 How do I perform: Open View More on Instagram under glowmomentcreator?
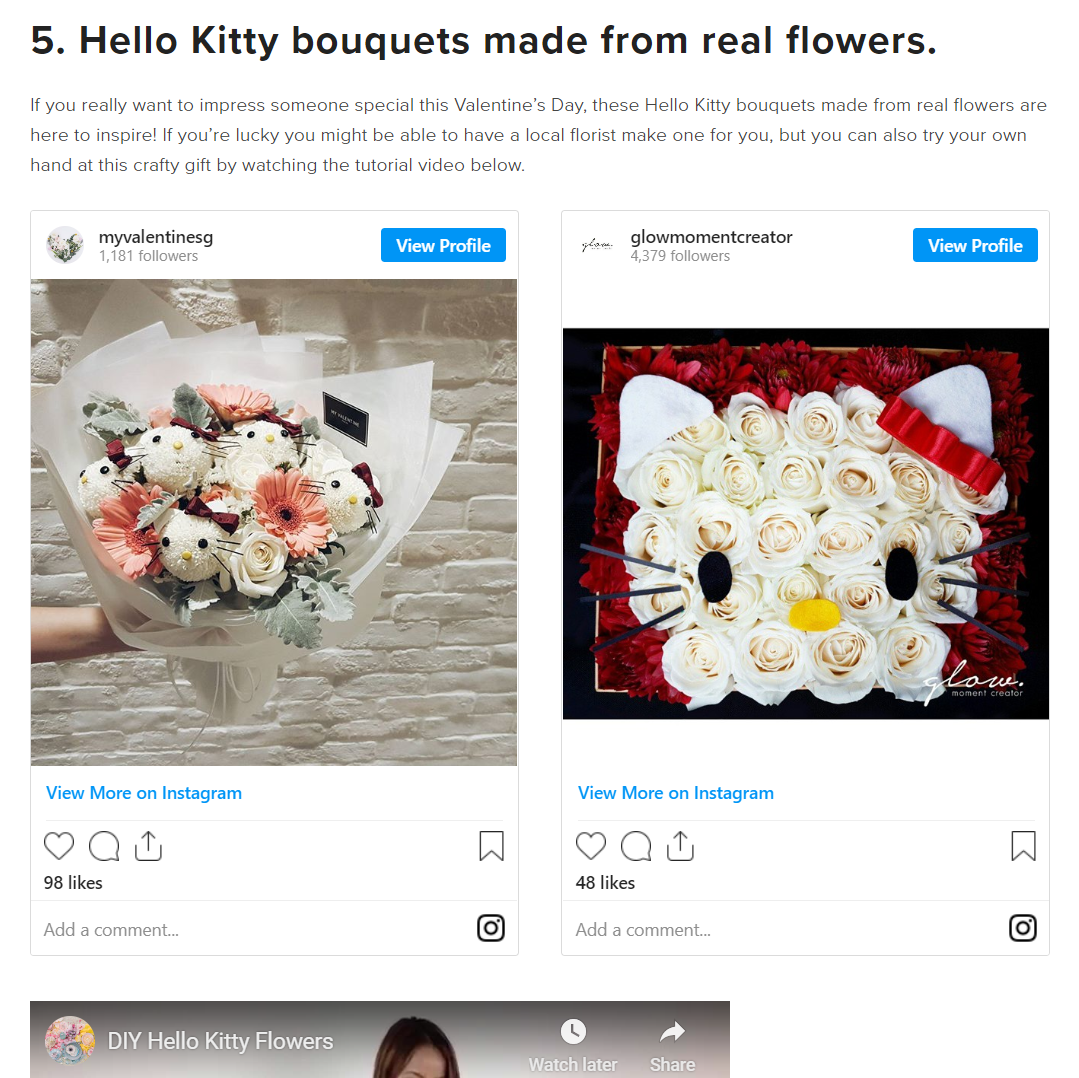[x=676, y=793]
